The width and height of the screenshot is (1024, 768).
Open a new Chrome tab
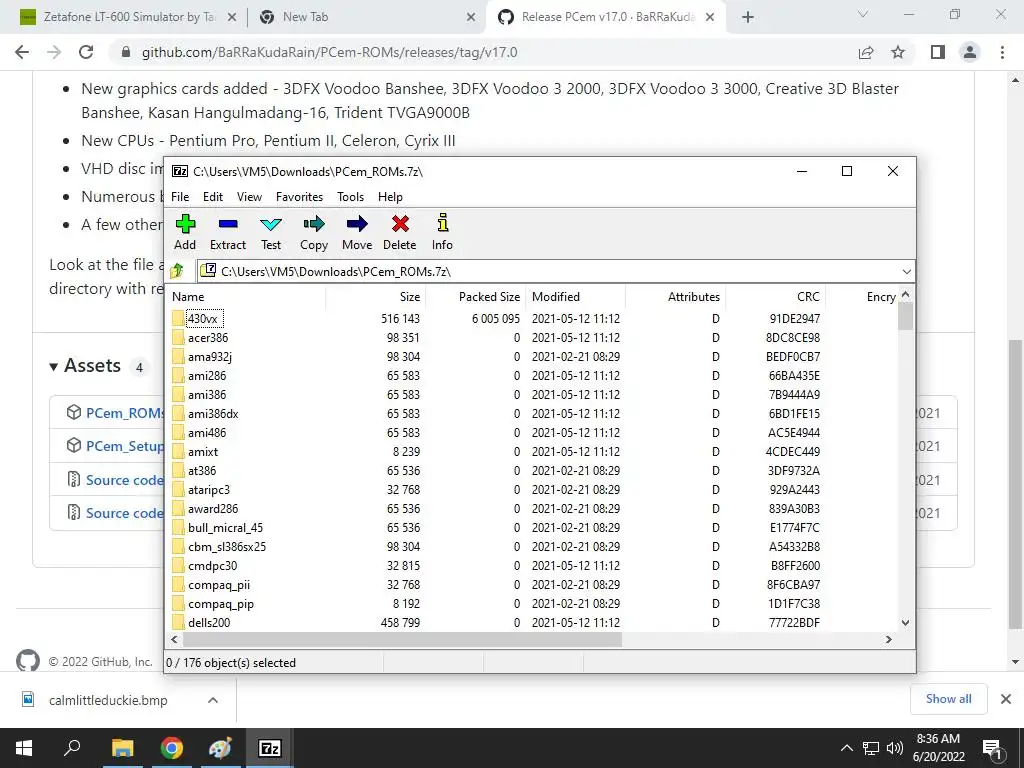(748, 17)
